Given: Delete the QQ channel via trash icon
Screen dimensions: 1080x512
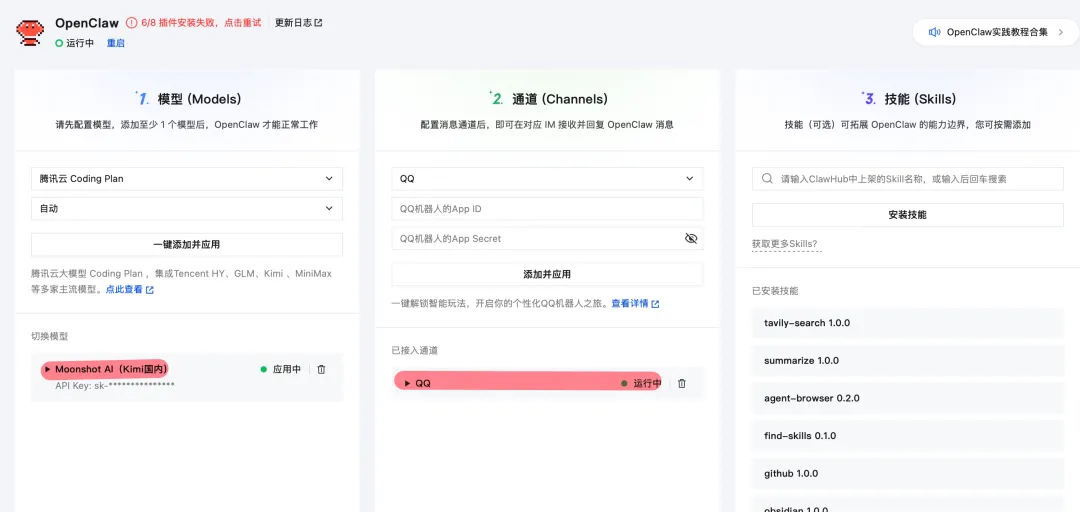Looking at the screenshot, I should pyautogui.click(x=682, y=383).
